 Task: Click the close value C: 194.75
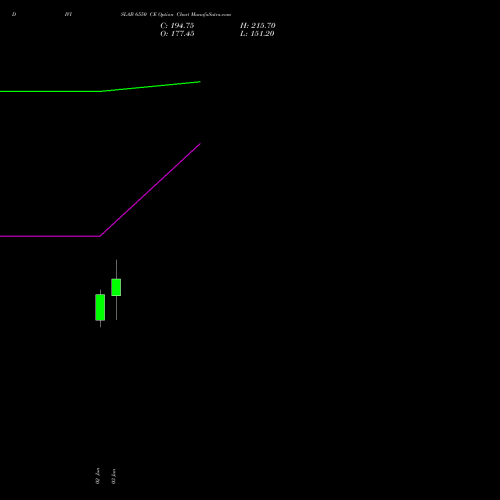coord(177,26)
